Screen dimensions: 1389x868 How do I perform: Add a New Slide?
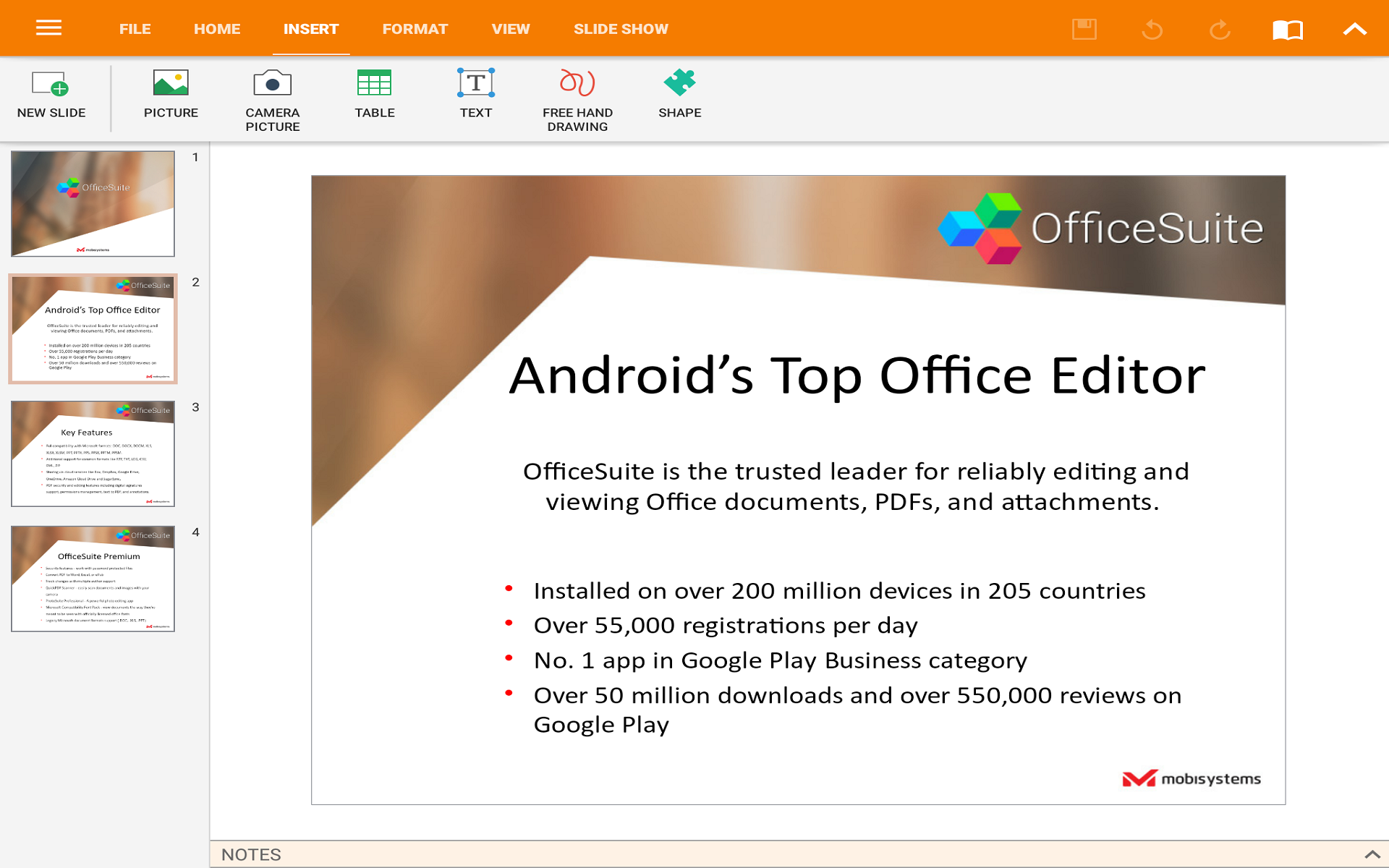pyautogui.click(x=51, y=94)
